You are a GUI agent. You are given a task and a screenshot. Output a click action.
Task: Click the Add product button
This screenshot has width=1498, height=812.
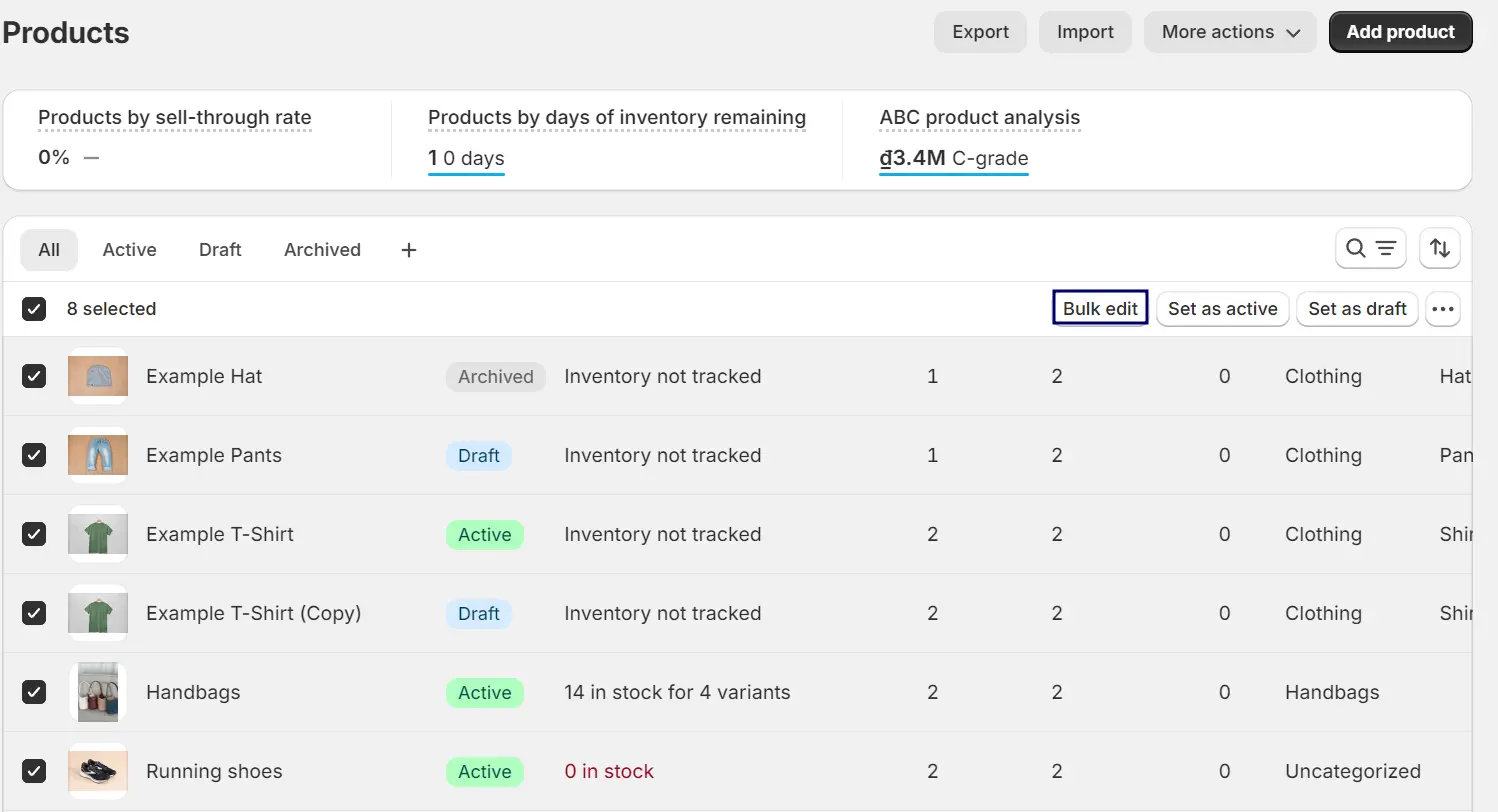click(x=1400, y=32)
